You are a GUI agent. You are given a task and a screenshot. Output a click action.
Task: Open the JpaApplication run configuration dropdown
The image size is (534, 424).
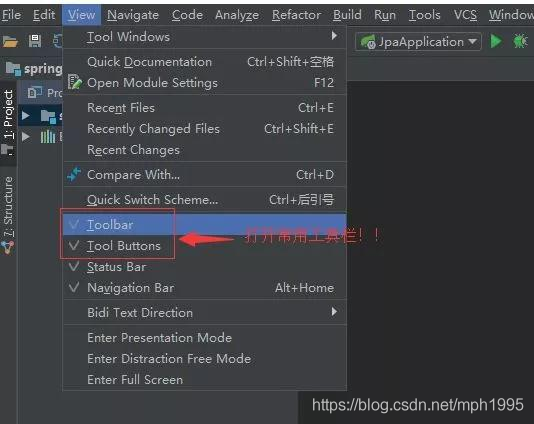click(418, 42)
